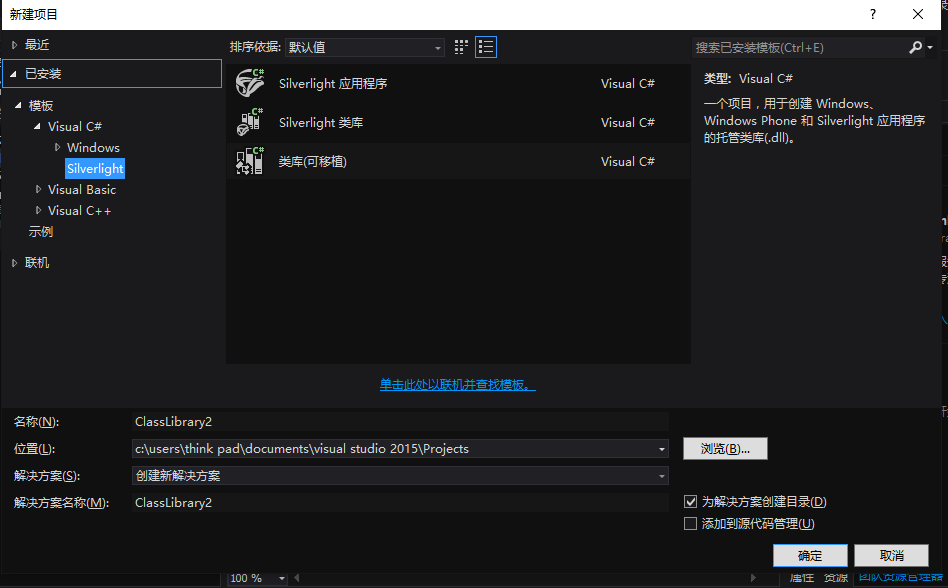Screen dimensions: 948x588
Task: Select the 类库(可移植) template icon
Action: coord(250,161)
